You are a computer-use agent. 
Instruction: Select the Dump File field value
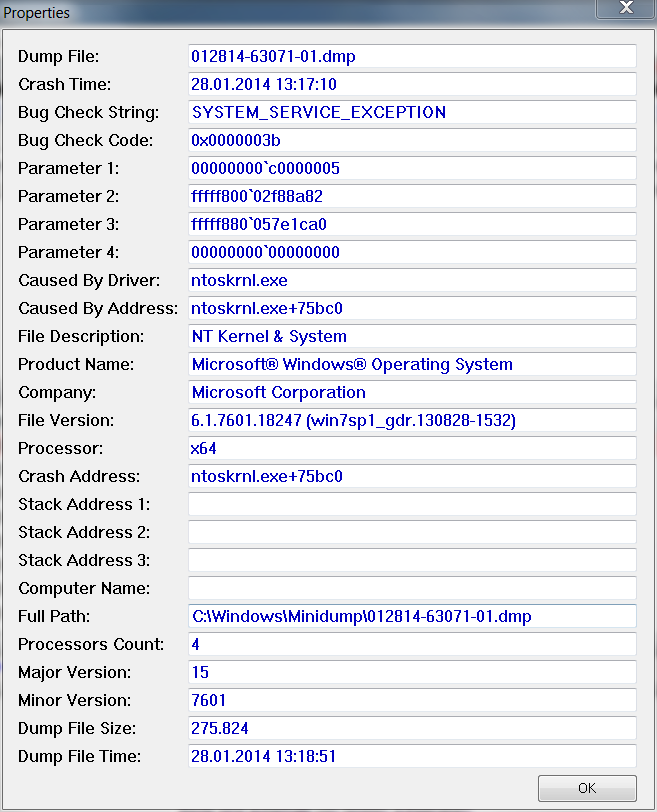point(412,56)
